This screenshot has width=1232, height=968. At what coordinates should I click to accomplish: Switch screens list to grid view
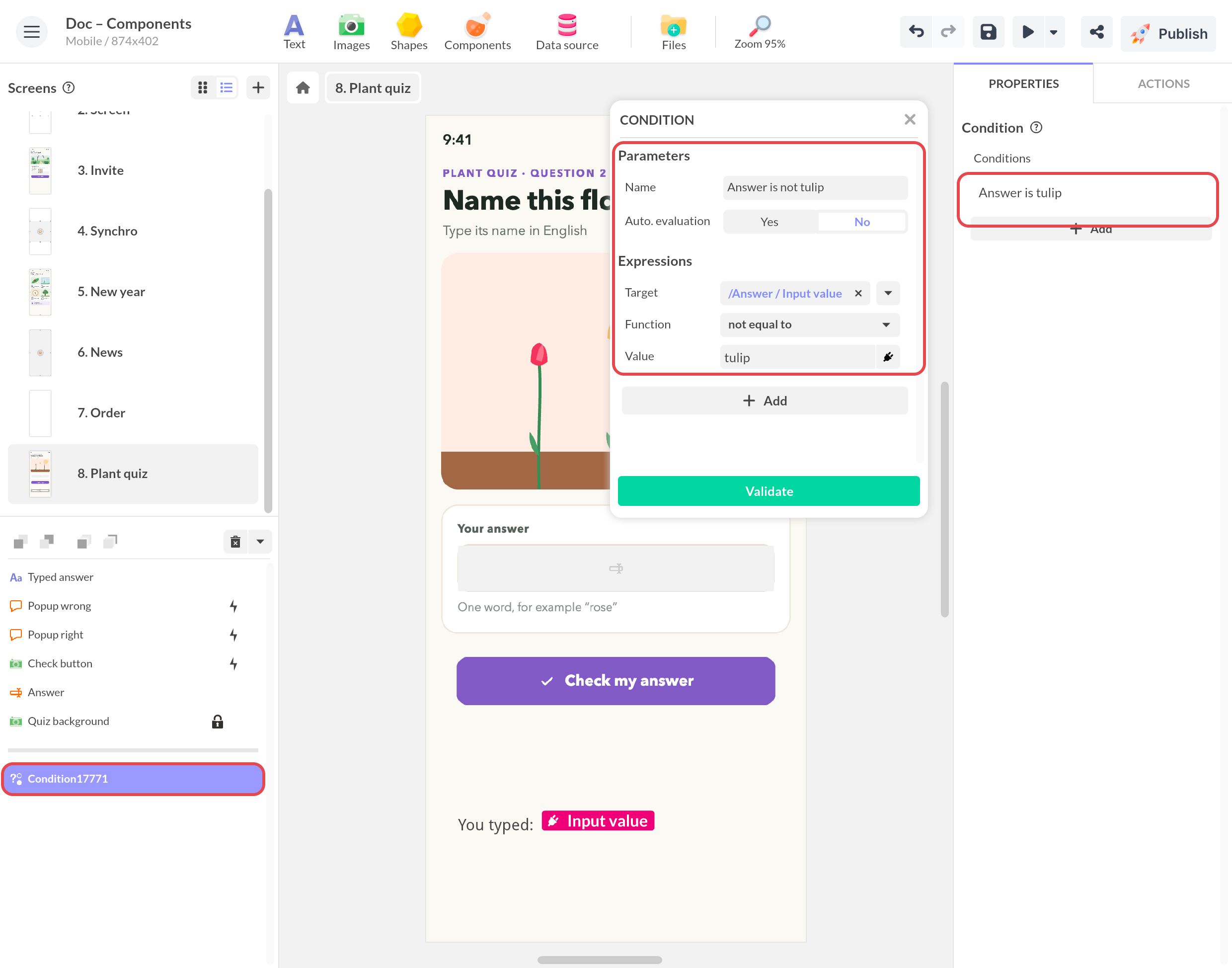pyautogui.click(x=202, y=87)
